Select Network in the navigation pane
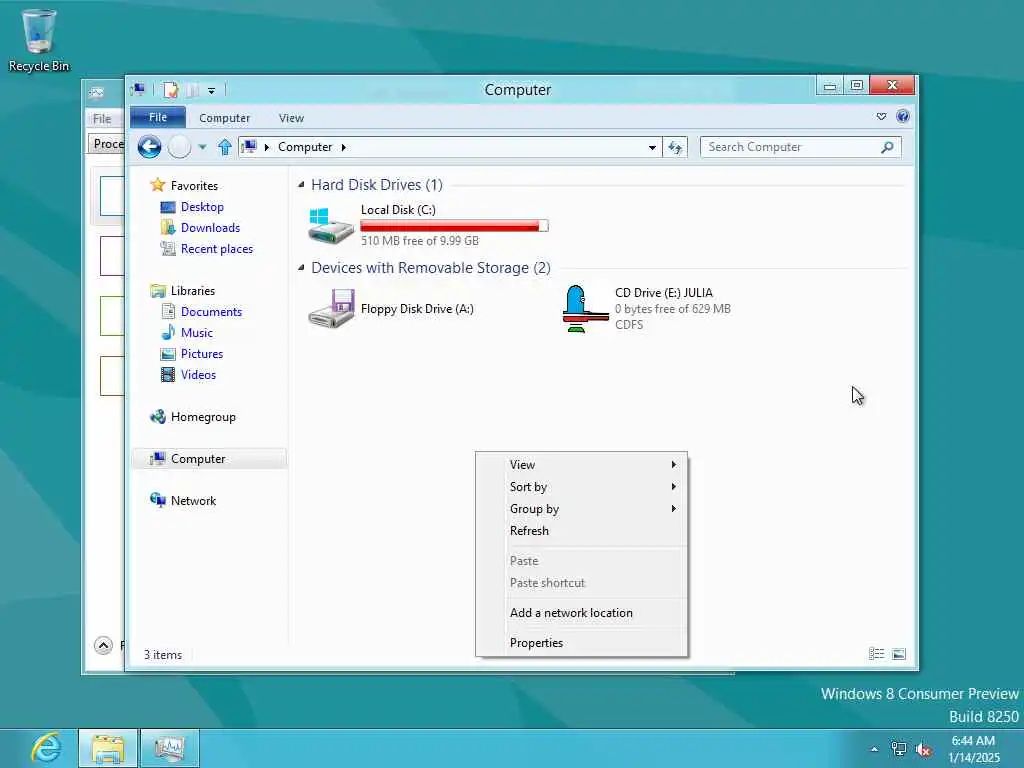The height and width of the screenshot is (768, 1024). click(x=193, y=501)
